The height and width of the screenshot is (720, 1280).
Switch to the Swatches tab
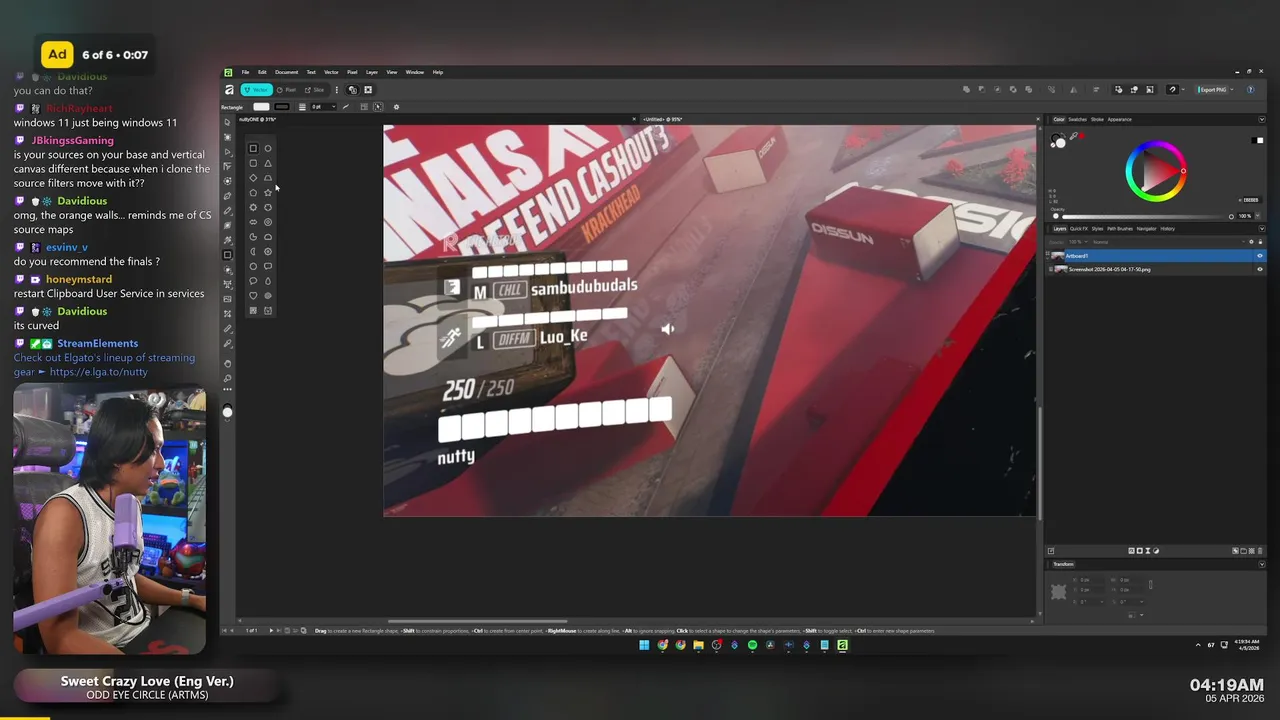point(1077,119)
